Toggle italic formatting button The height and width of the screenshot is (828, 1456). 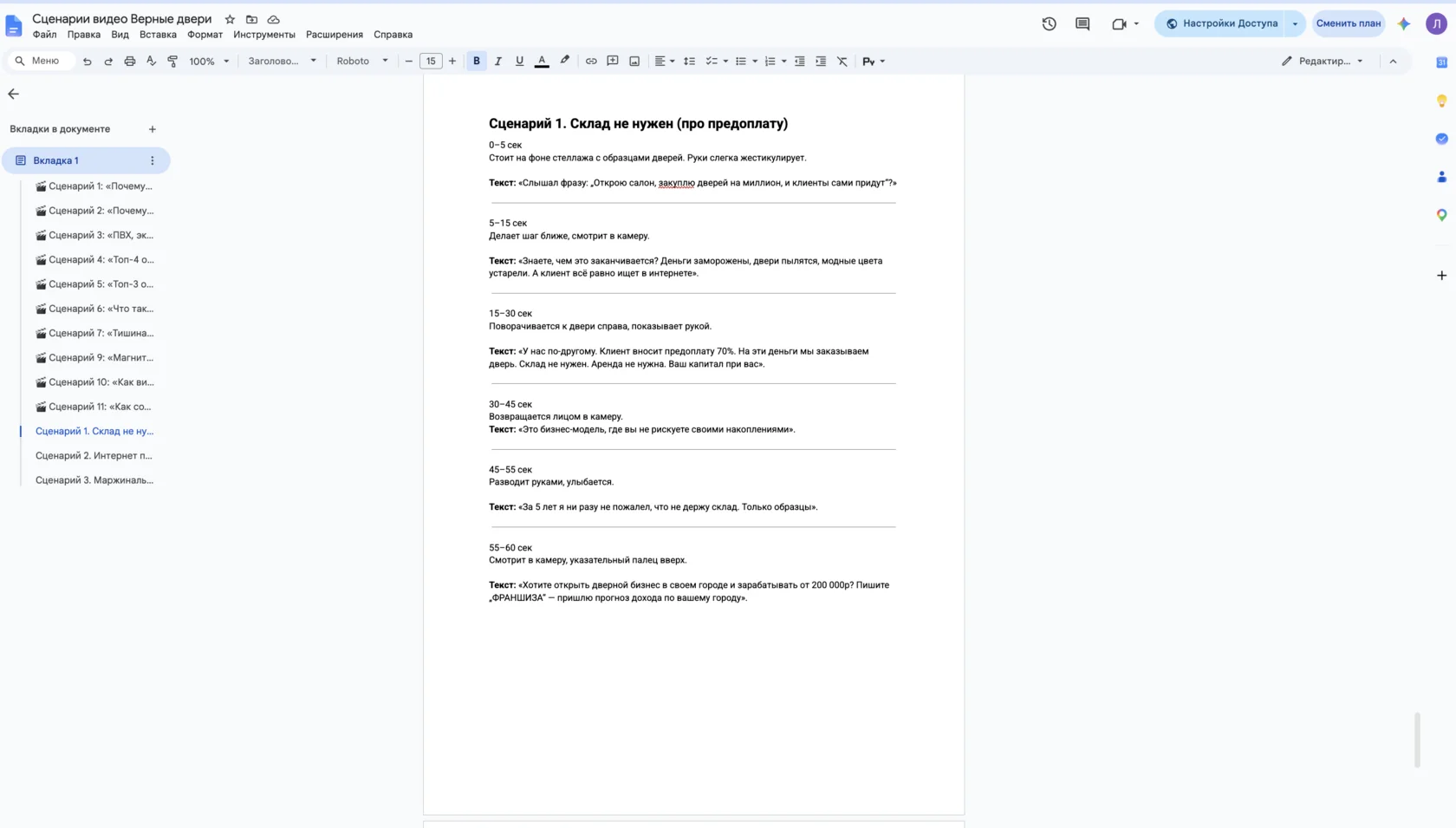pyautogui.click(x=498, y=61)
